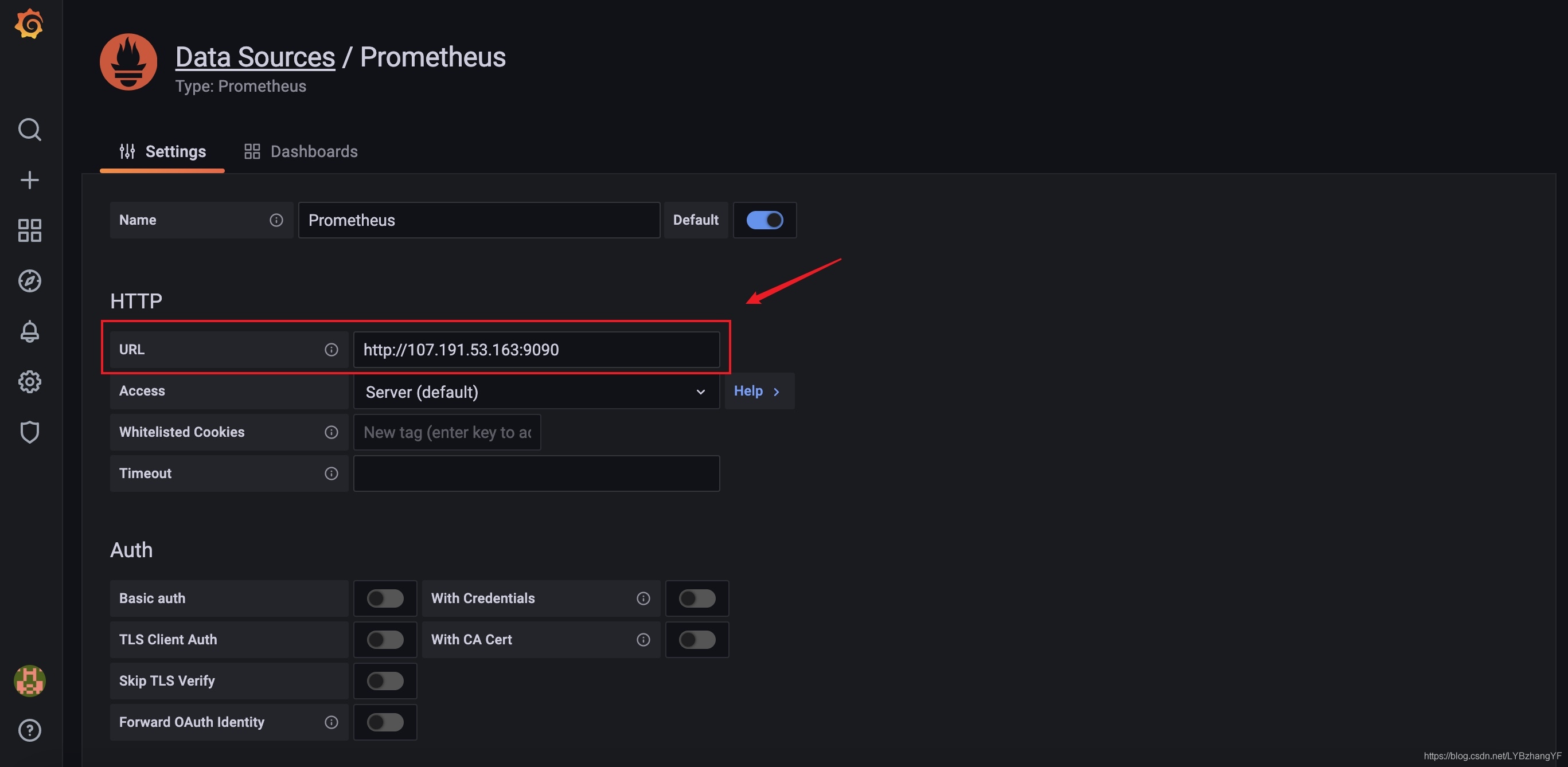1568x767 pixels.
Task: Open the Access Server (default) dropdown
Action: 536,391
